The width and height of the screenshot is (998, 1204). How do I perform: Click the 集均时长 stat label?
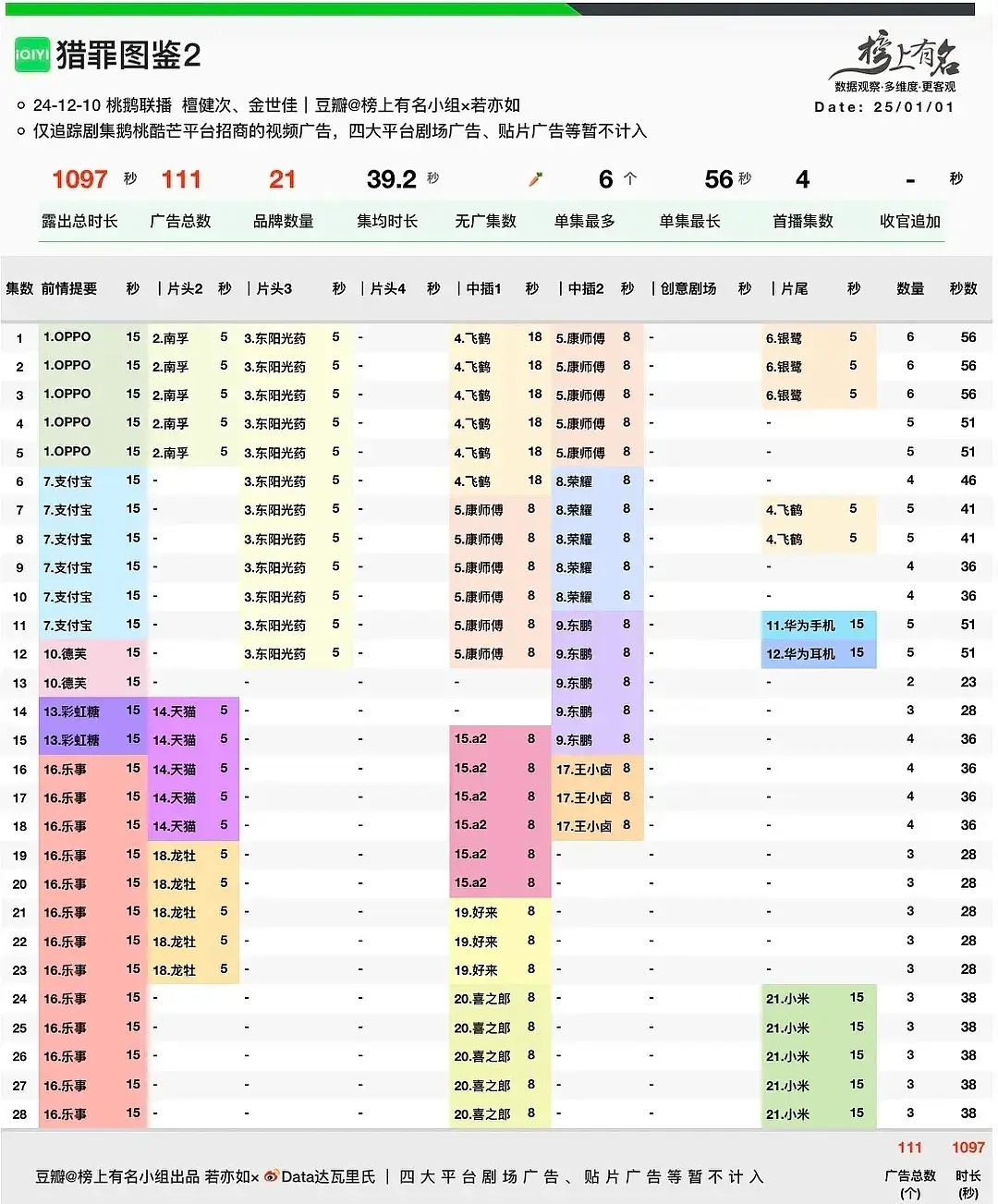coord(387,222)
